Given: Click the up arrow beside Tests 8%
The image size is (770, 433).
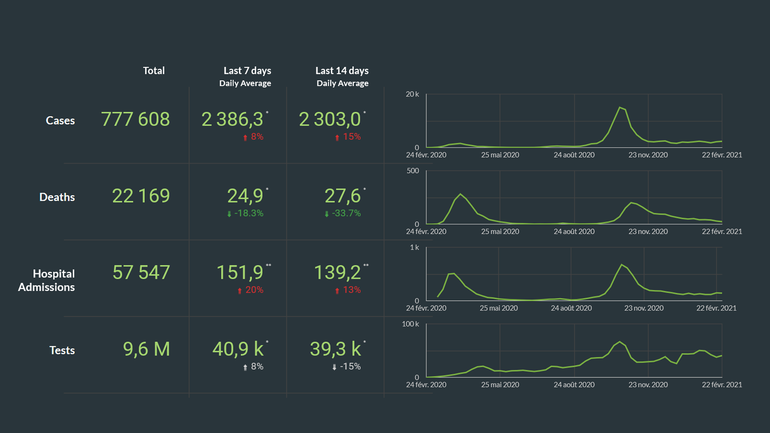Looking at the screenshot, I should coord(243,367).
